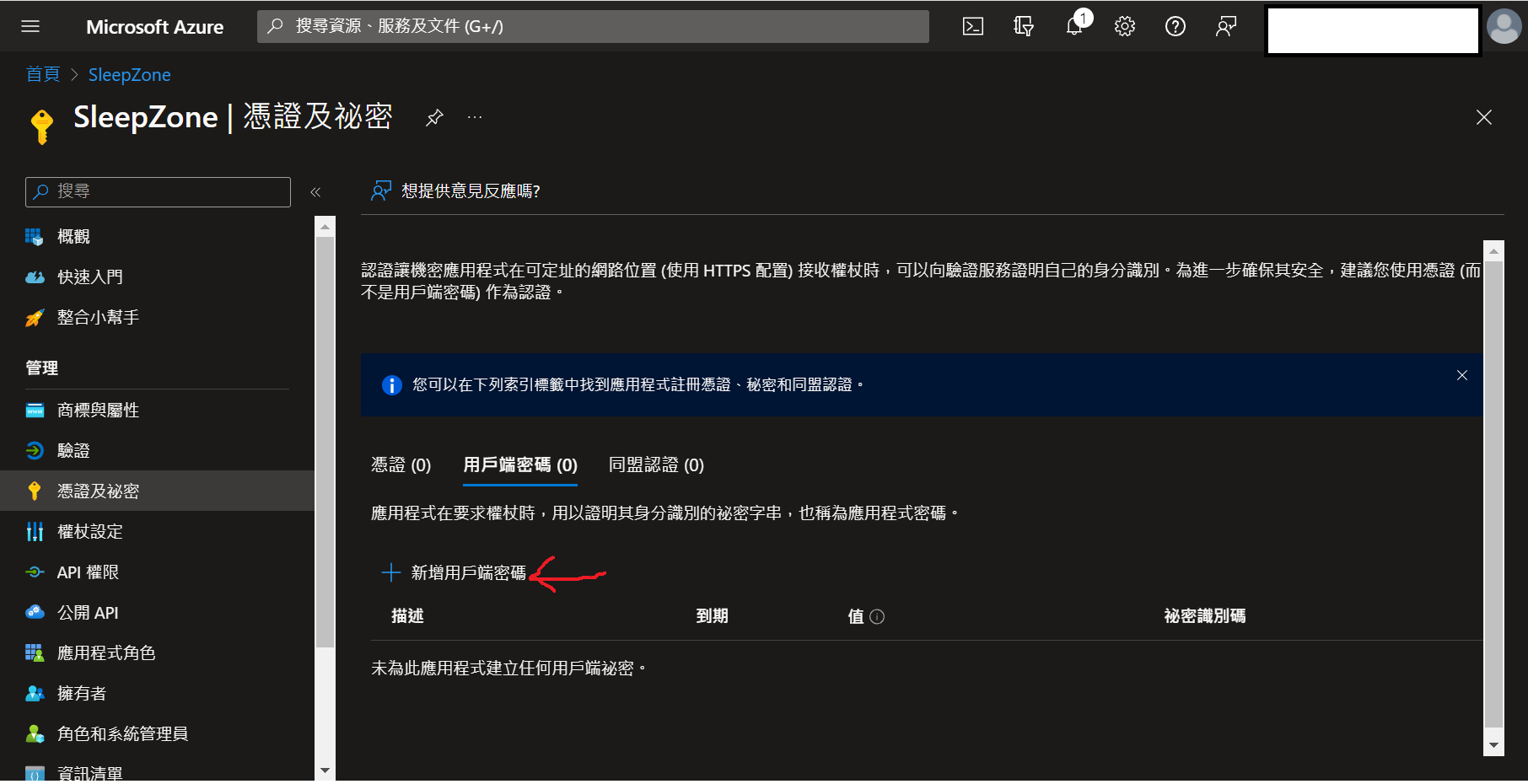Open the portal hamburger menu
The image size is (1528, 784).
tap(30, 26)
